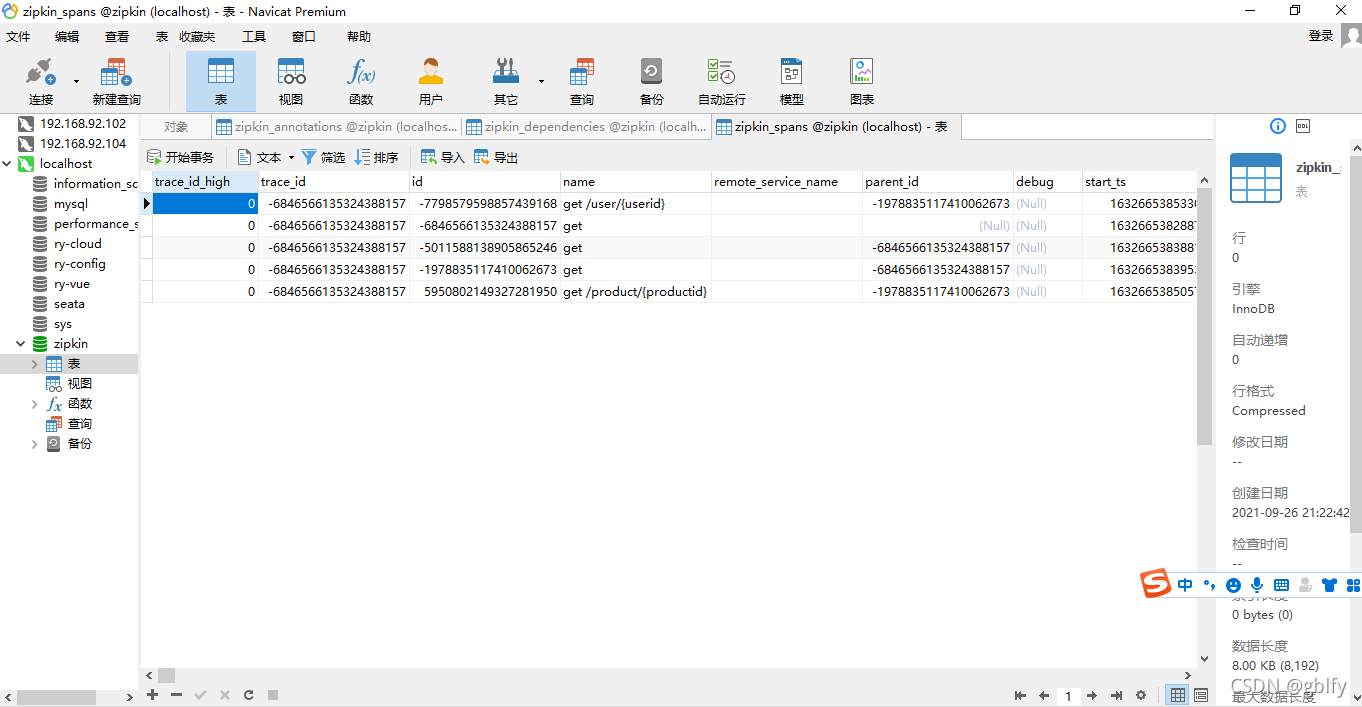
Task: Open the 查询 (Query) toolbar icon
Action: click(x=582, y=81)
